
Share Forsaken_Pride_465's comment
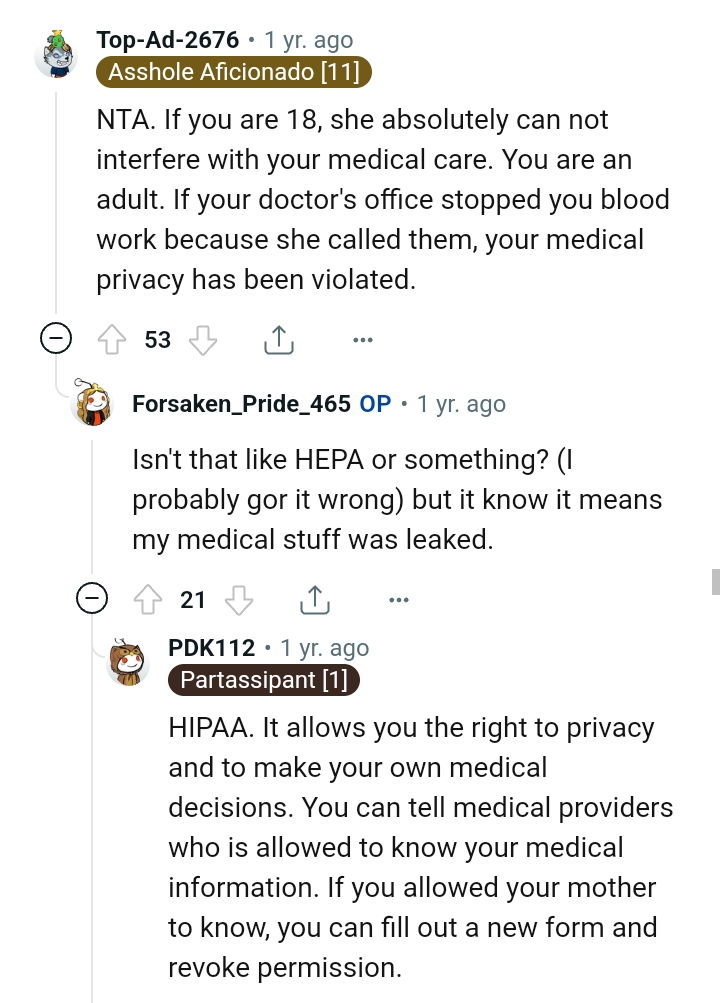[x=315, y=597]
